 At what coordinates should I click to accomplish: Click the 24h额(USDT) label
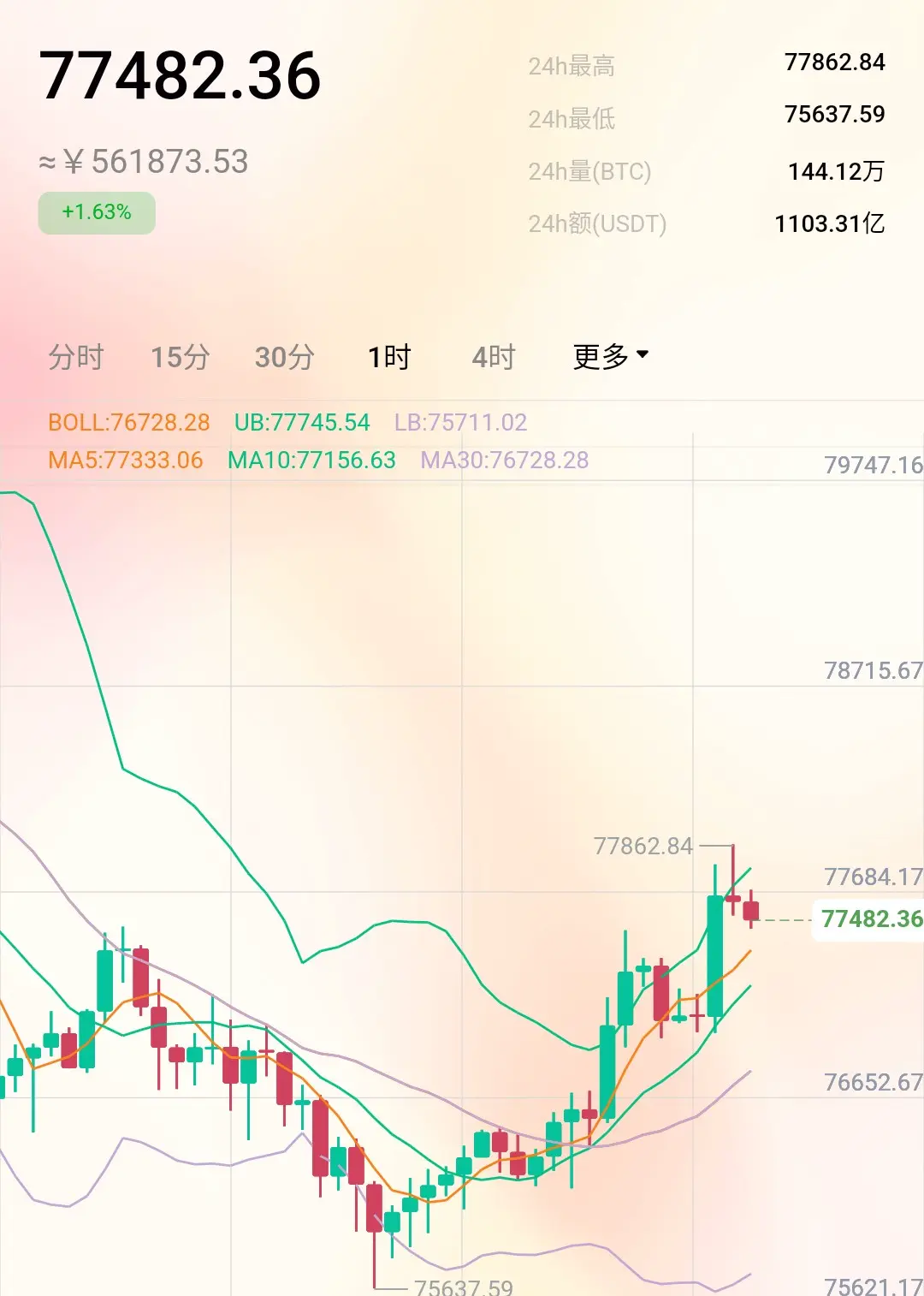[597, 223]
